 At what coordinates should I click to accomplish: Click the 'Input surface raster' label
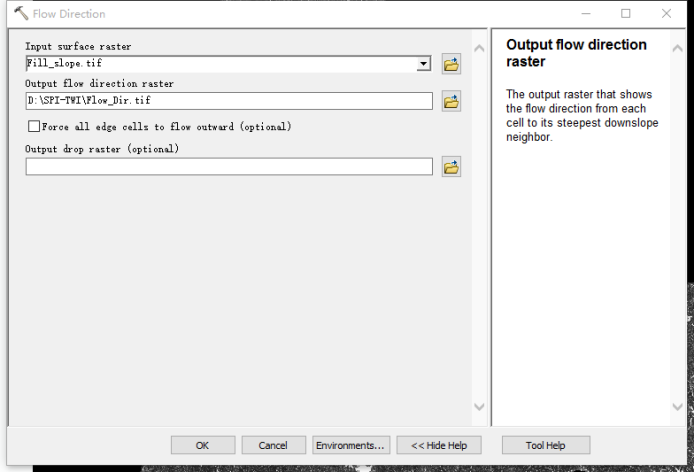78,46
